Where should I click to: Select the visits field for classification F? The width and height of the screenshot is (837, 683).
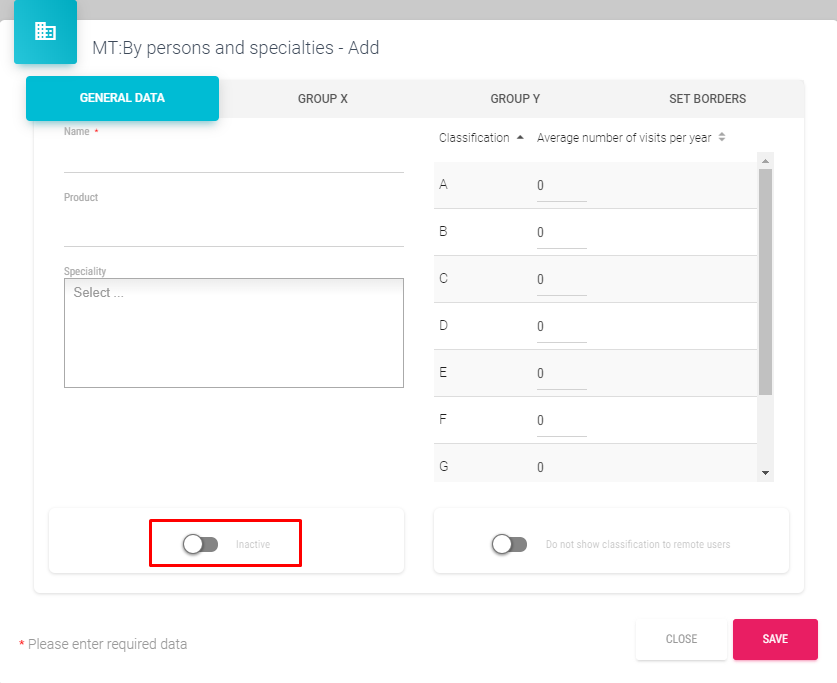point(561,421)
